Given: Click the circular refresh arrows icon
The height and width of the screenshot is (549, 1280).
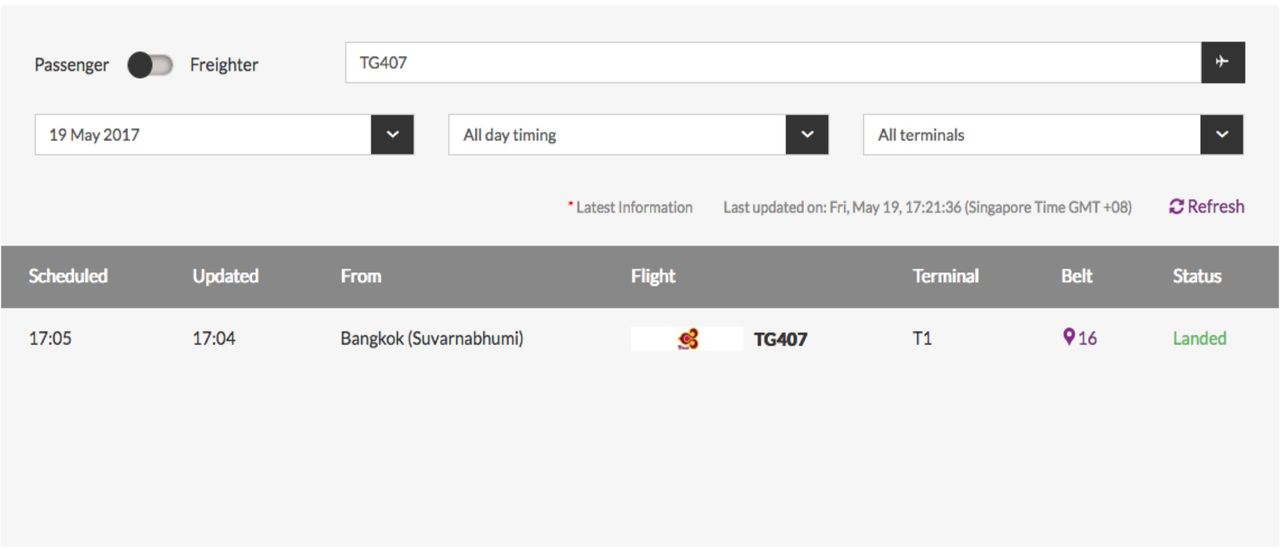Looking at the screenshot, I should [x=1176, y=207].
